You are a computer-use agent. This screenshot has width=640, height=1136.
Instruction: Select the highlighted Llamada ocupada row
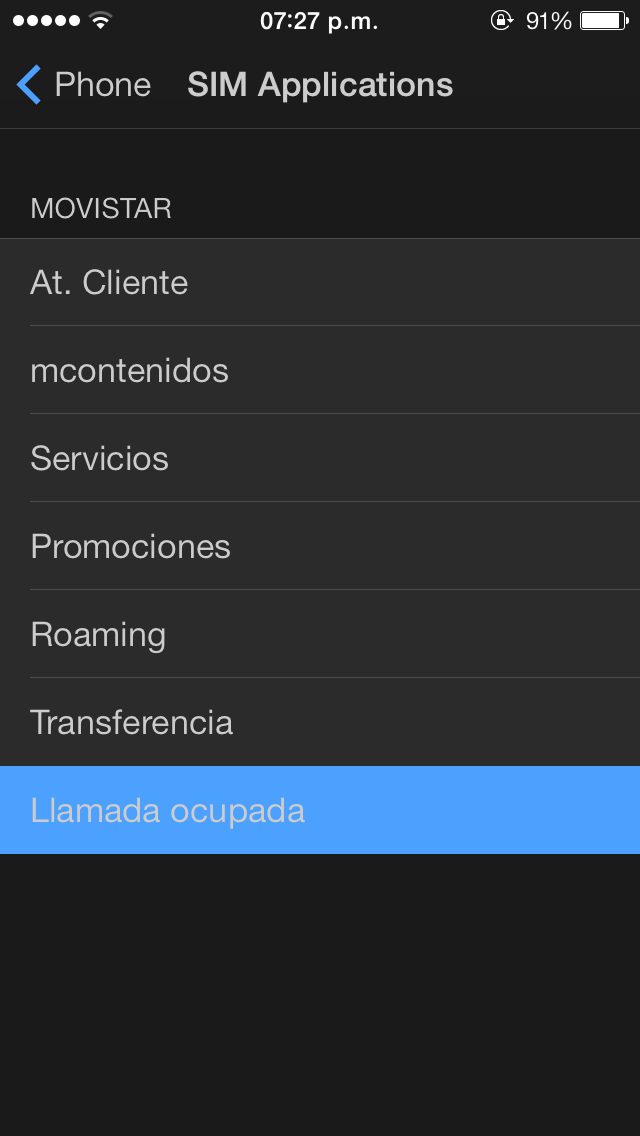(320, 810)
